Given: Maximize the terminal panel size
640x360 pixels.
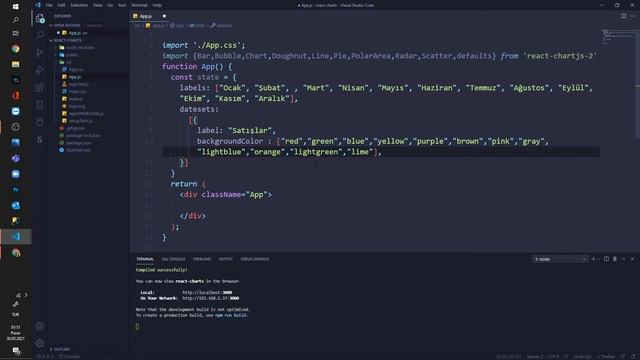Looking at the screenshot, I should coord(624,259).
